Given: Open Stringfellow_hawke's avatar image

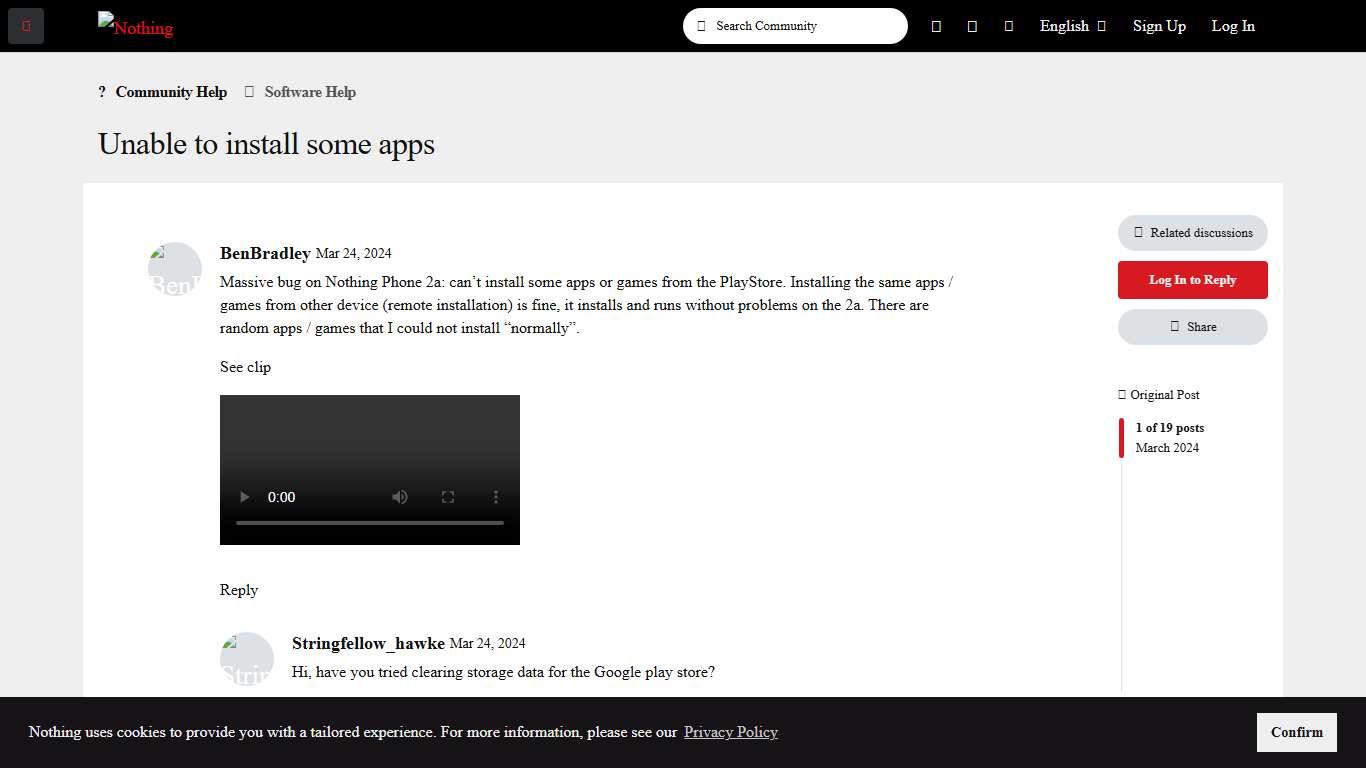Looking at the screenshot, I should point(247,659).
